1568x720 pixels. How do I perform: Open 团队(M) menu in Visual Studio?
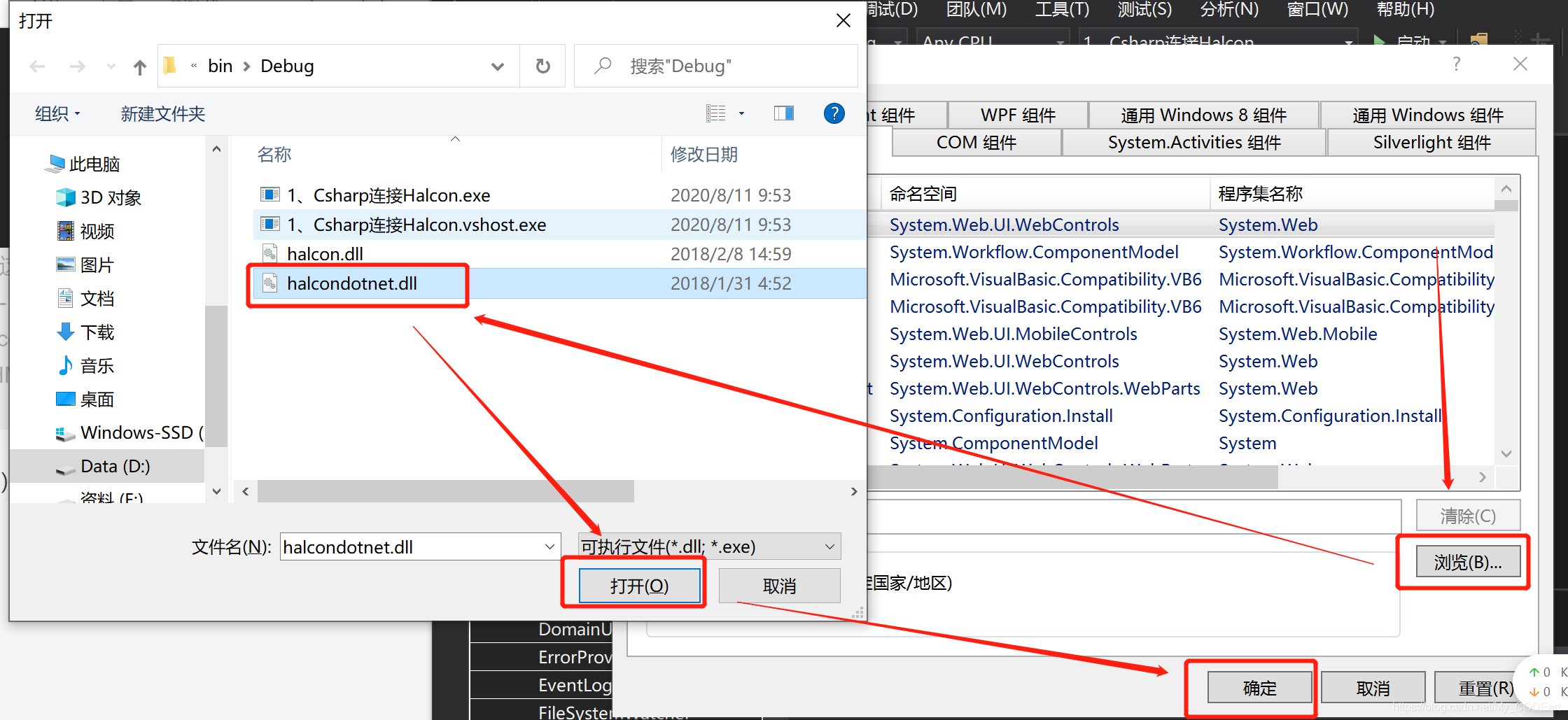pos(976,9)
